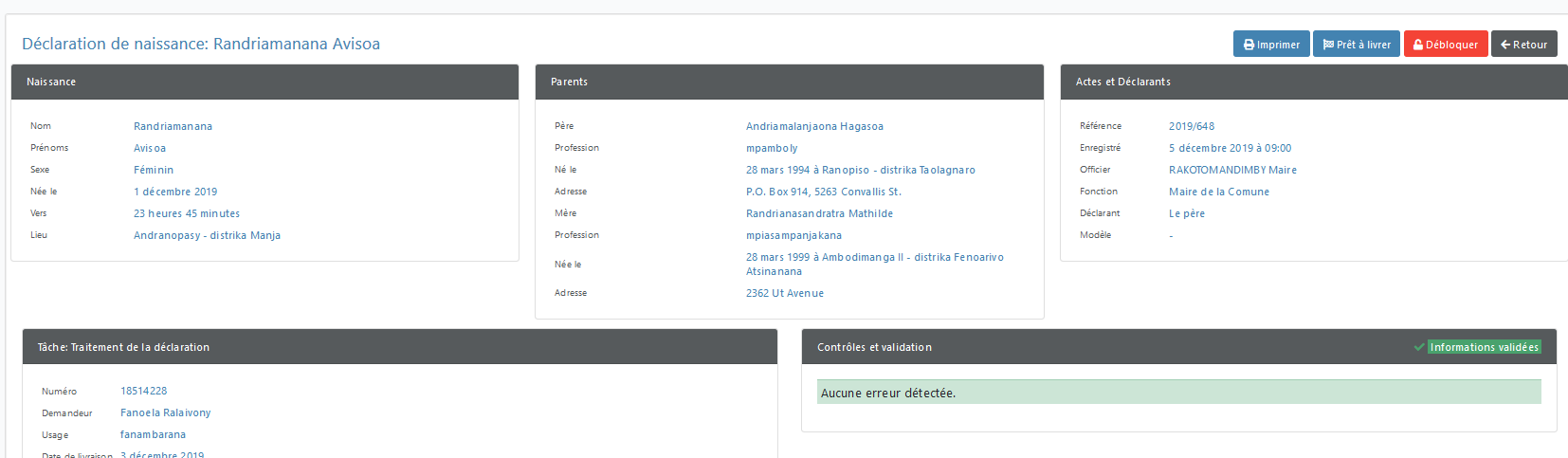Open the Randrianasandratra Mathilde mother link
This screenshot has width=1568, height=458.
click(819, 213)
